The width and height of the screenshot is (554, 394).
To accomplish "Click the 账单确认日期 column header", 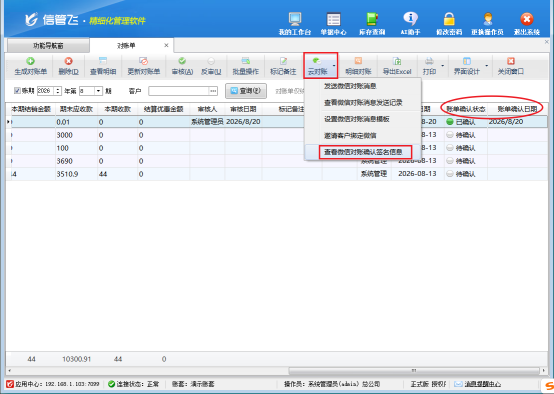I will click(518, 109).
